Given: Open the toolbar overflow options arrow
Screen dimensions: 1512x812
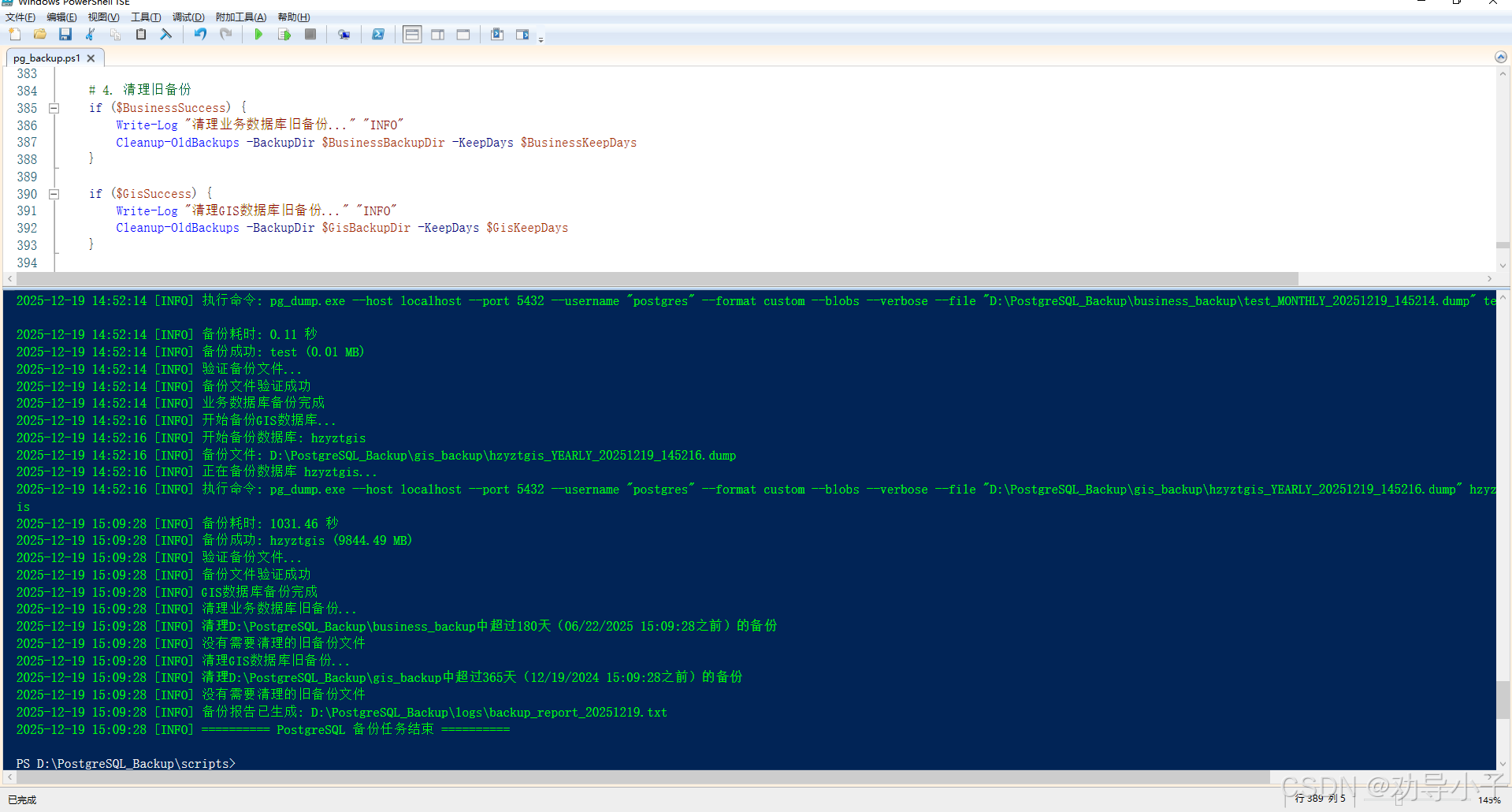Looking at the screenshot, I should click(x=541, y=39).
